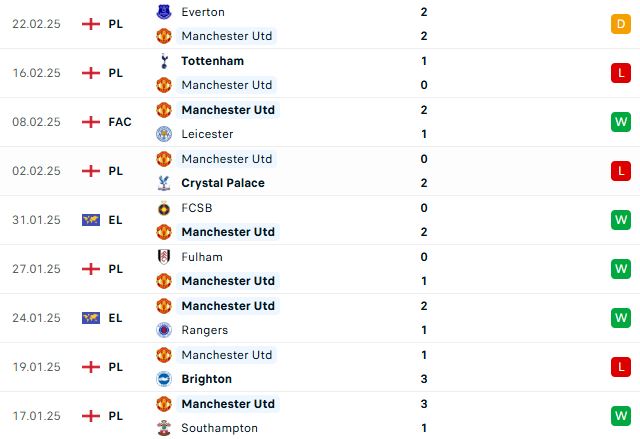Image resolution: width=640 pixels, height=439 pixels.
Task: Click the Crystal Palace club crest
Action: coord(164,183)
